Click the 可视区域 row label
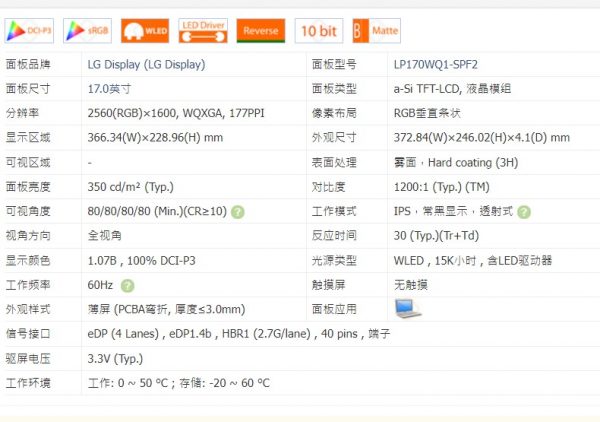Screen dimensions: 600x422 coord(28,163)
